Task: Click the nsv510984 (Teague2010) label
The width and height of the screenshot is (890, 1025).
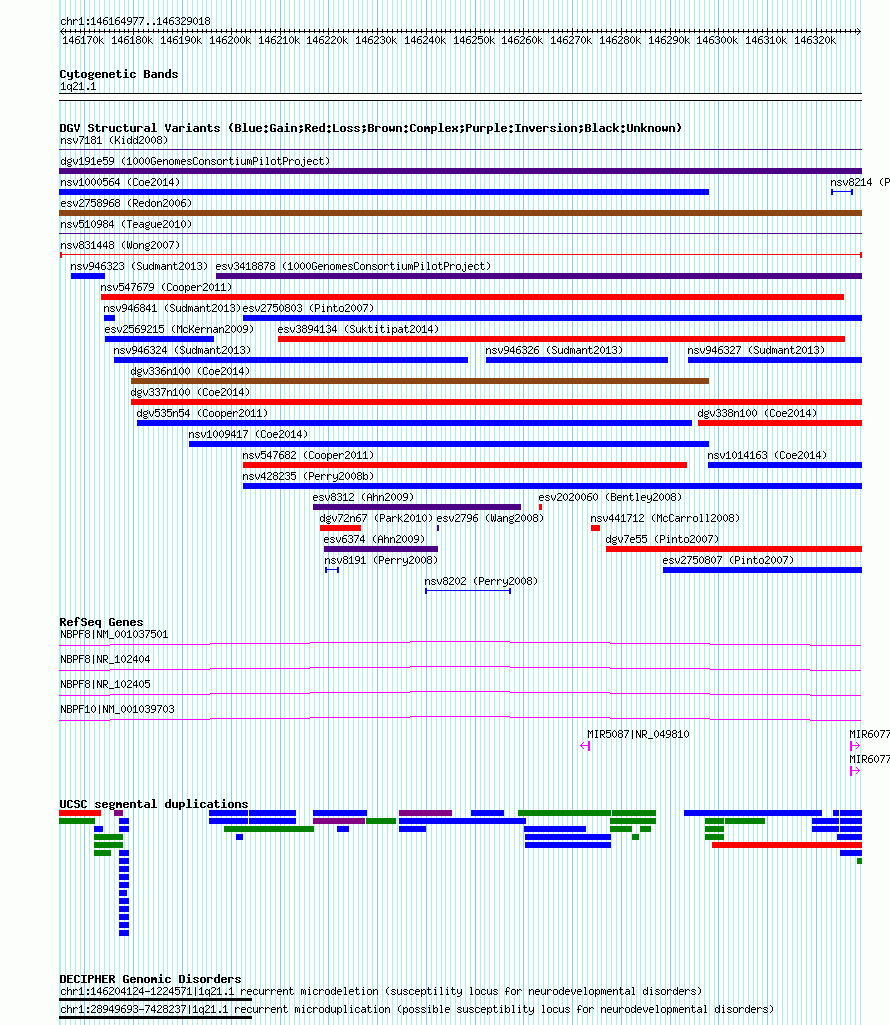Action: (126, 224)
